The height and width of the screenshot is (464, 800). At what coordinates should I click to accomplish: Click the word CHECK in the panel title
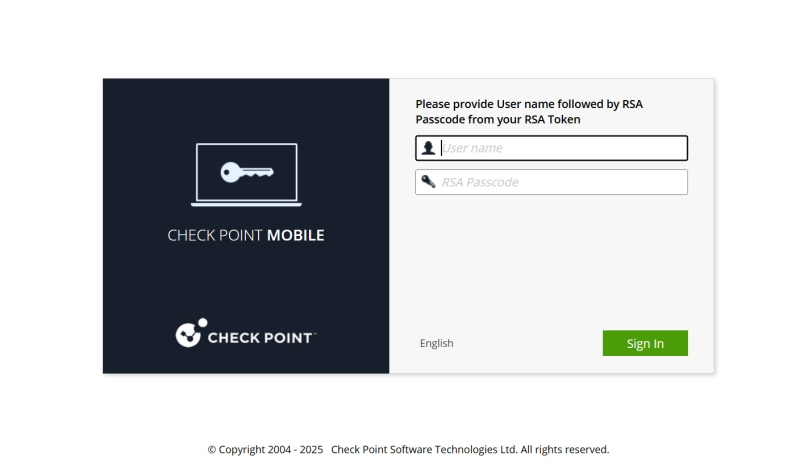(190, 236)
